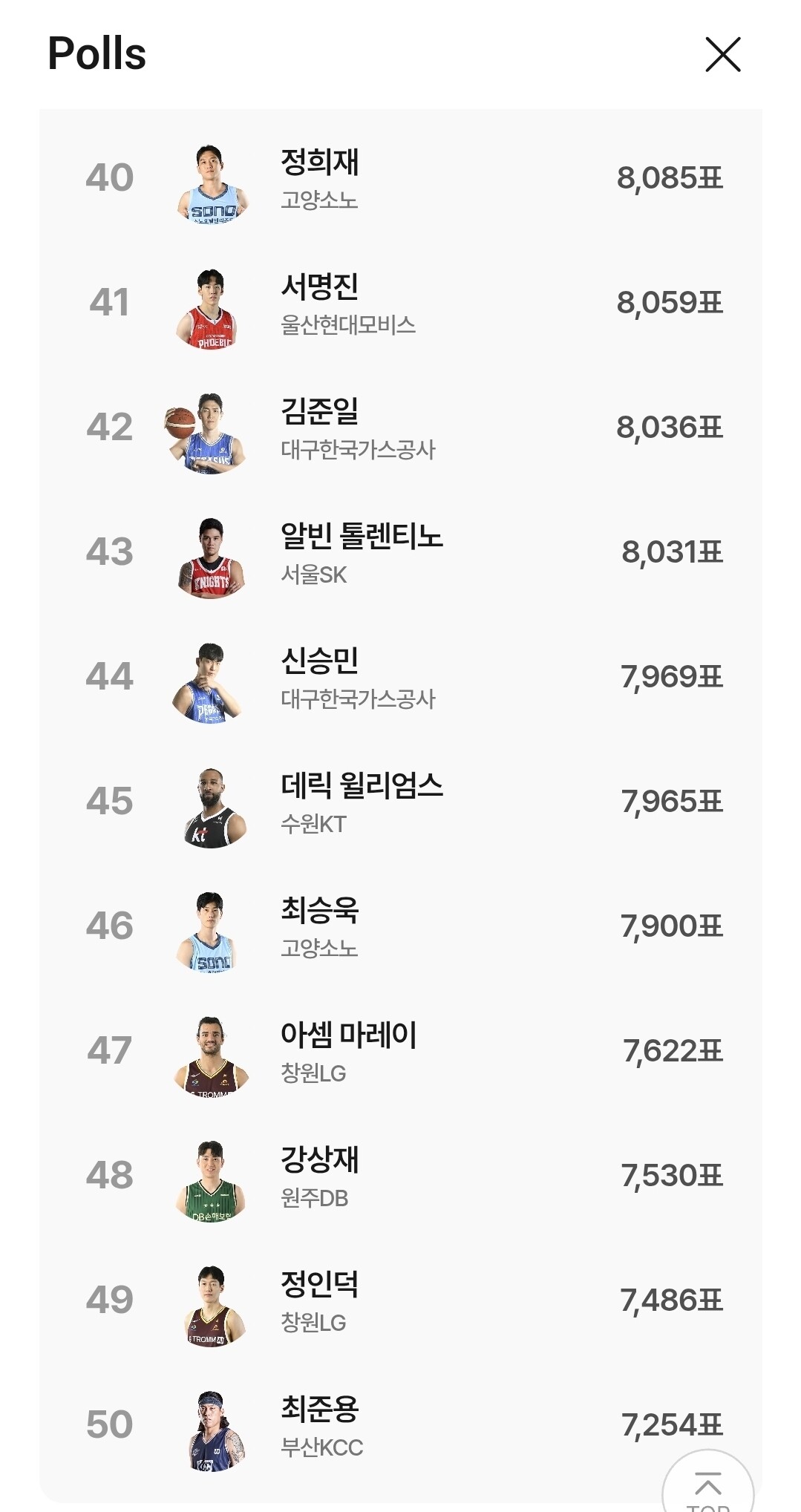
Task: Tap 강상재's green jersey photo
Action: [211, 1182]
